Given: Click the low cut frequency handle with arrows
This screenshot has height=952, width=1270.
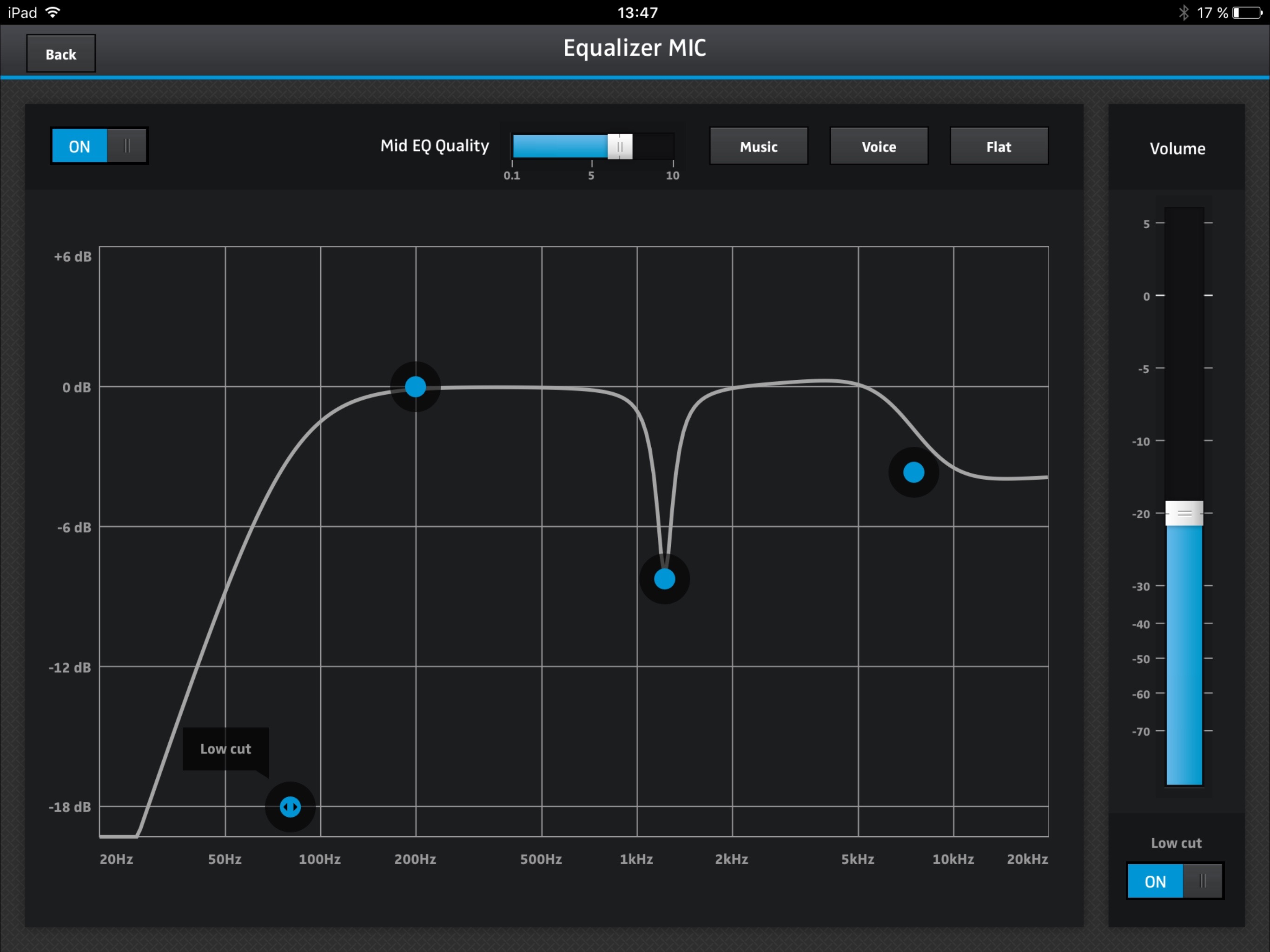Looking at the screenshot, I should coord(290,807).
